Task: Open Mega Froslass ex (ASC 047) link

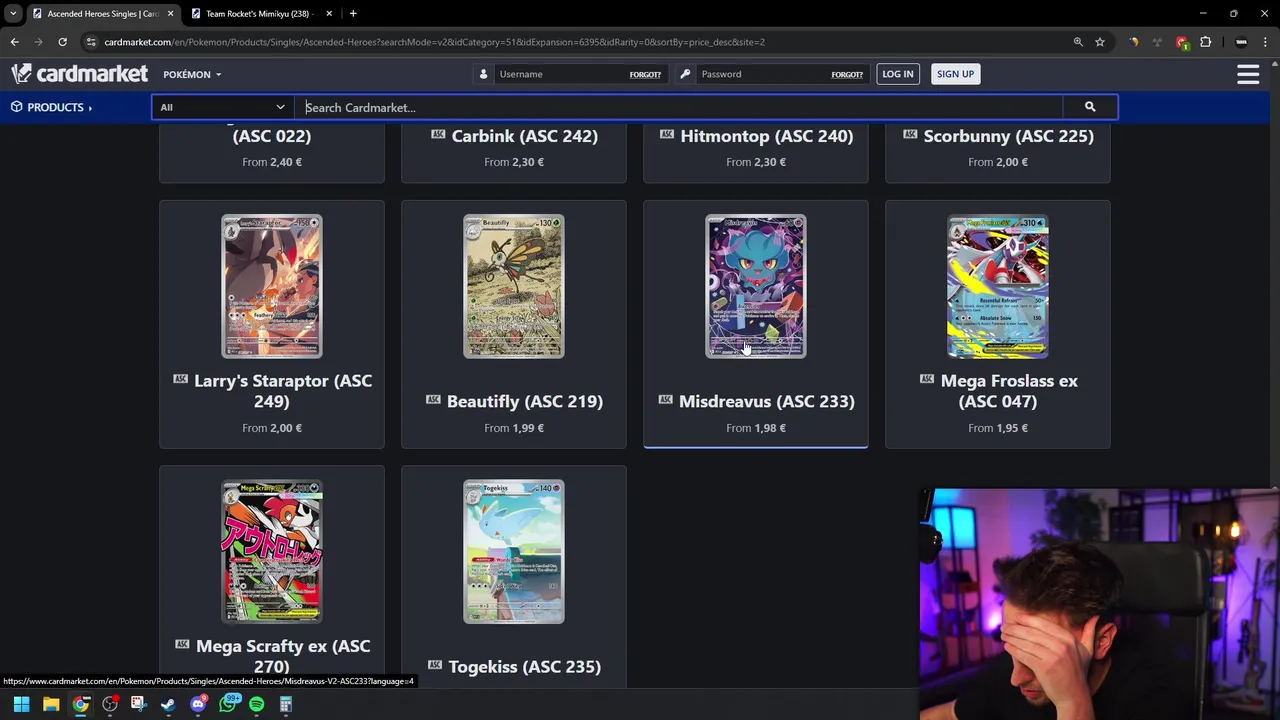Action: coord(1008,391)
